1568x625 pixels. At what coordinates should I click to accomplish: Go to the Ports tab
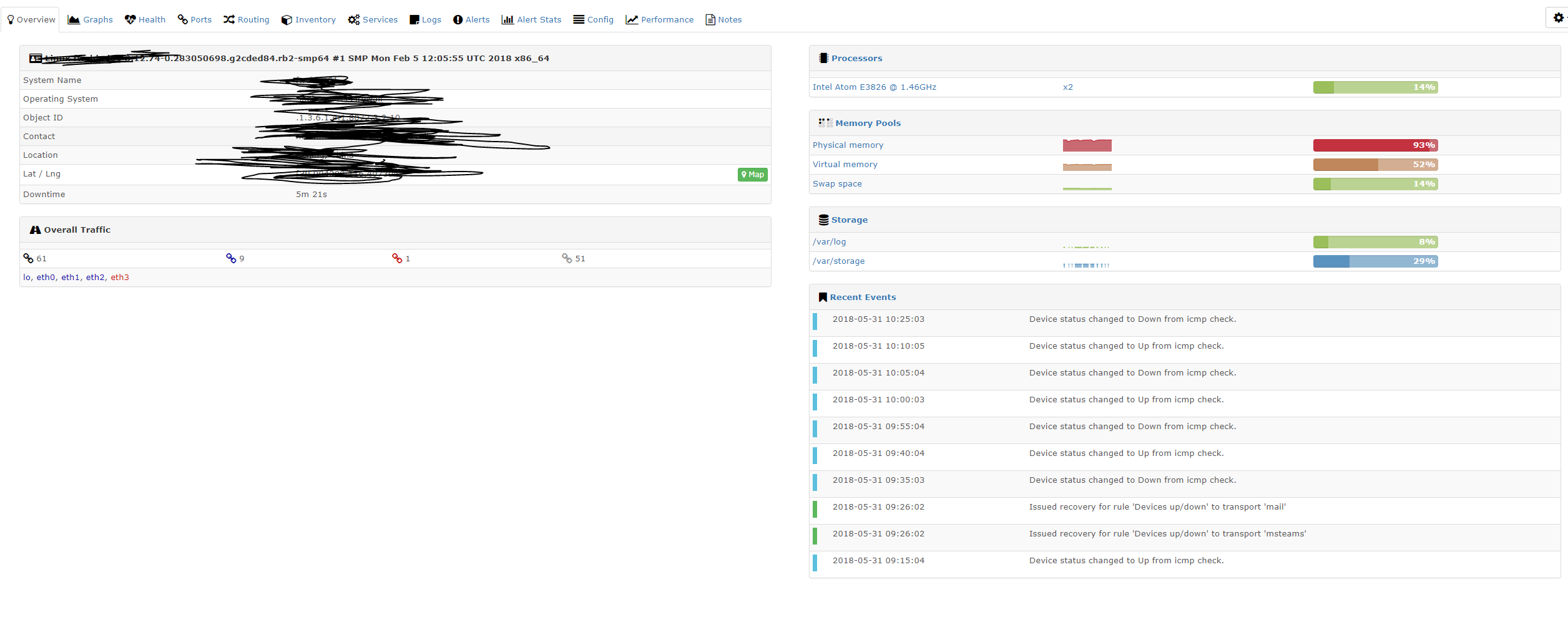pos(195,20)
